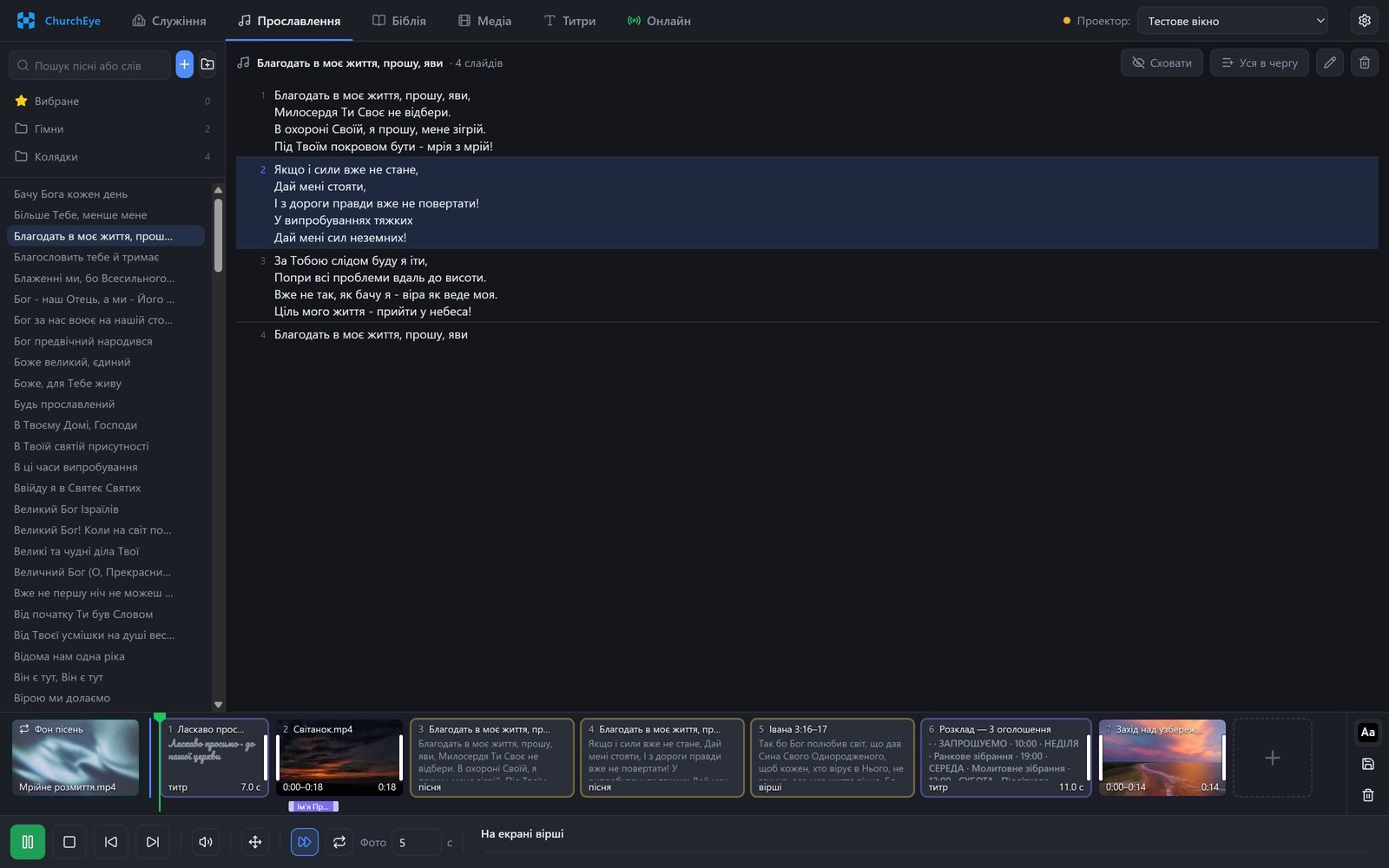Switch to the Служіння tab
The height and width of the screenshot is (868, 1389).
pyautogui.click(x=169, y=21)
